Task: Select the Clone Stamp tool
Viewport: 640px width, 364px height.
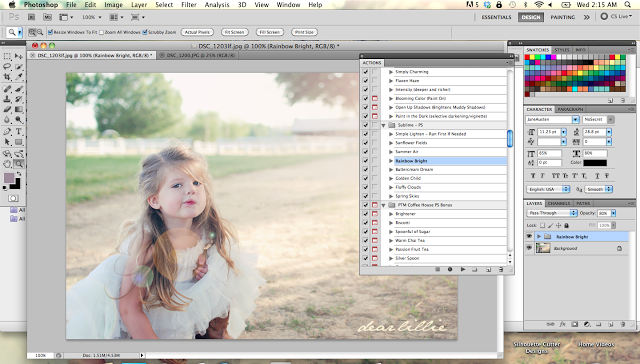Action: [x=7, y=99]
